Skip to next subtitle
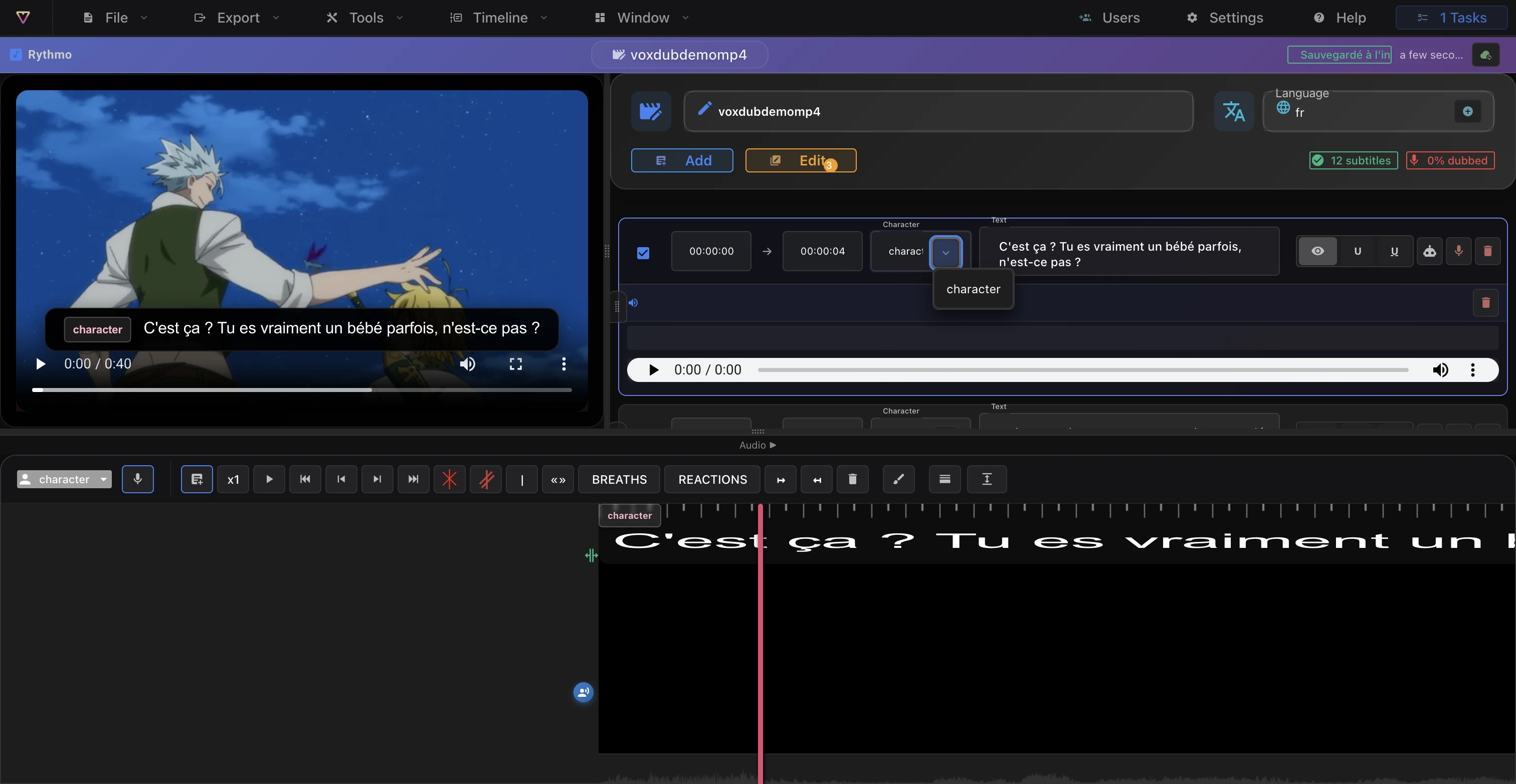1516x784 pixels. [x=377, y=479]
